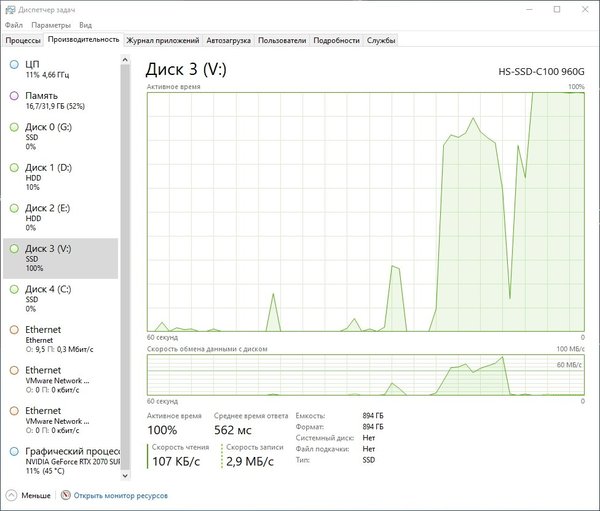
Task: Switch to the Процессы tab
Action: pyautogui.click(x=23, y=40)
